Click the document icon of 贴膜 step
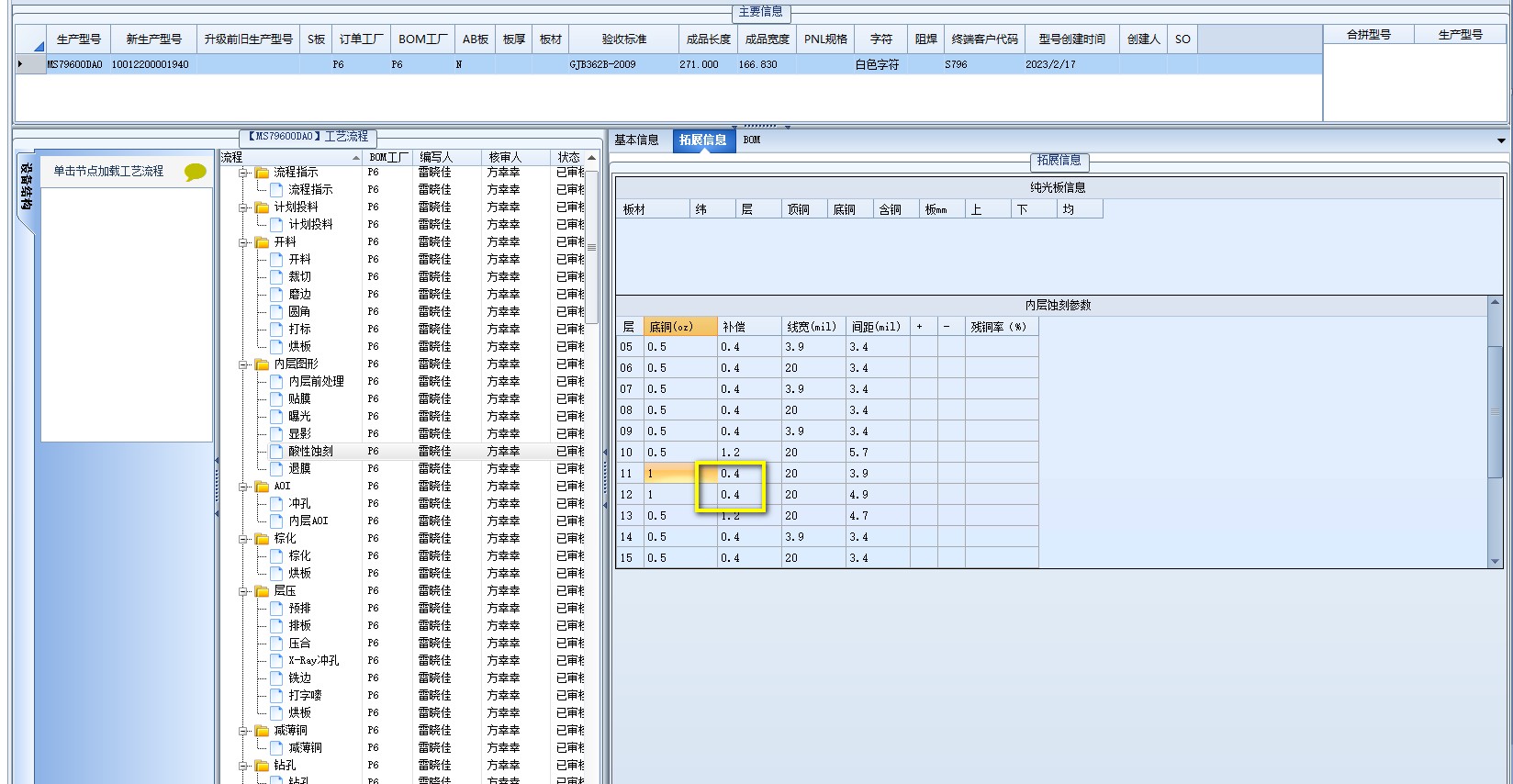This screenshot has width=1513, height=784. click(x=276, y=398)
